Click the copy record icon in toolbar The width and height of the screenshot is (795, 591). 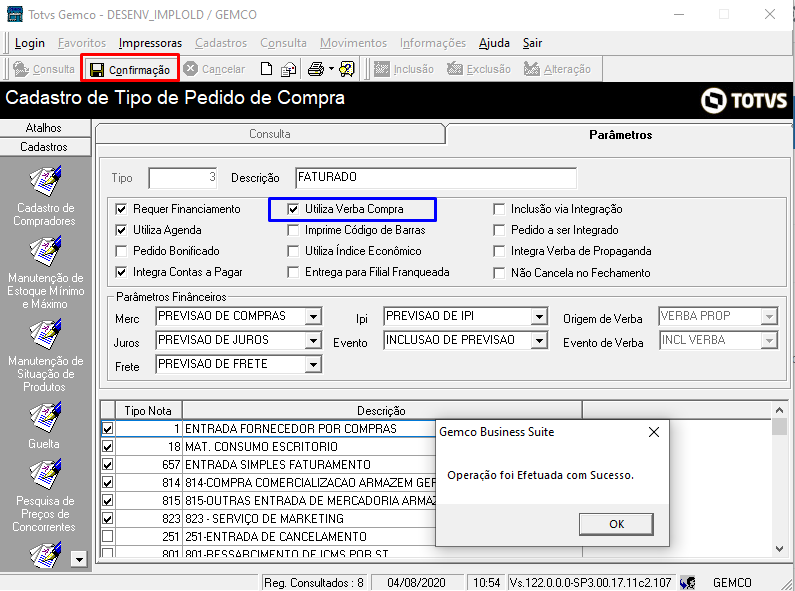pyautogui.click(x=288, y=69)
